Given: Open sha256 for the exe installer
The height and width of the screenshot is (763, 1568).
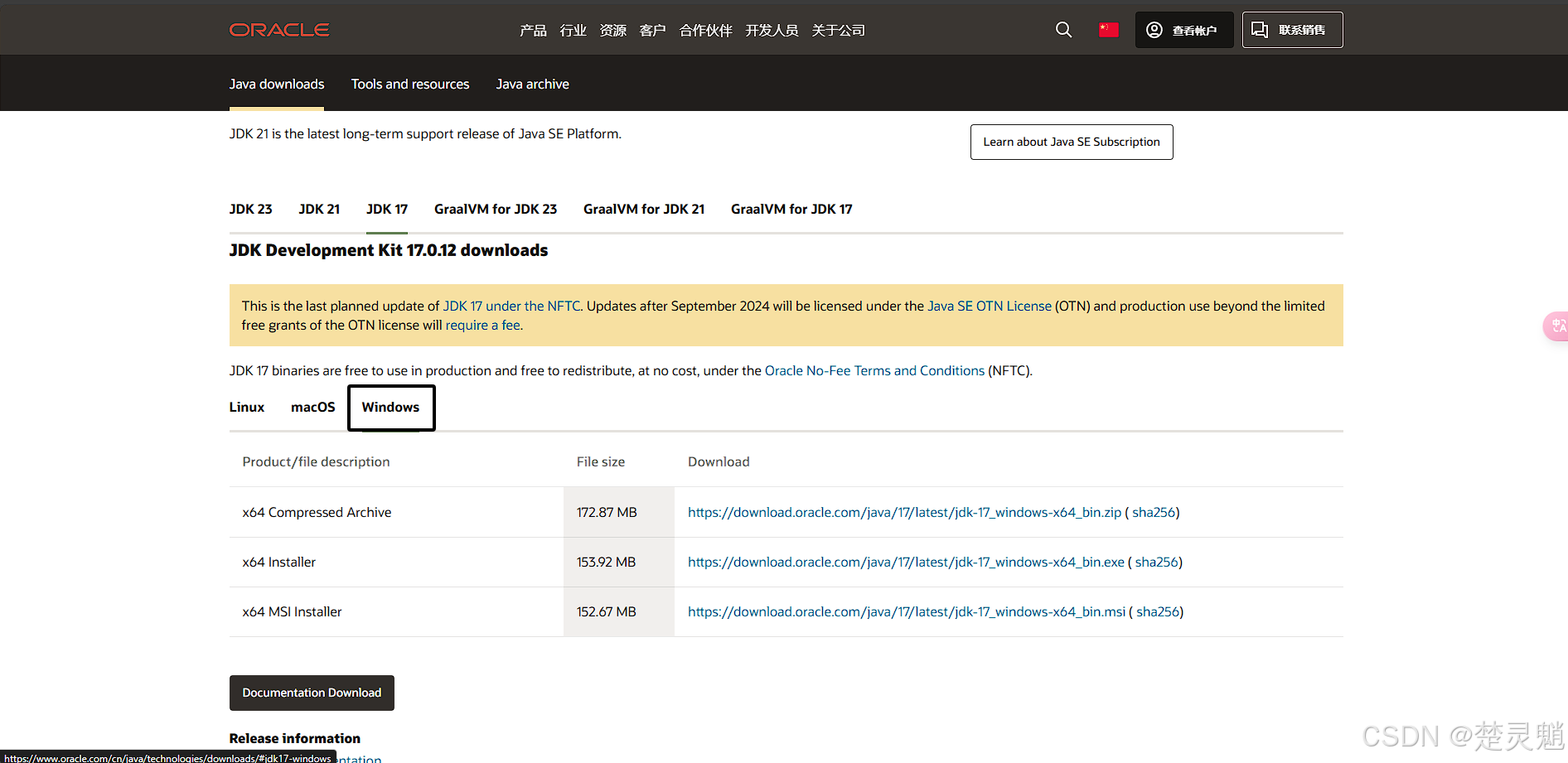Looking at the screenshot, I should click(1156, 563).
